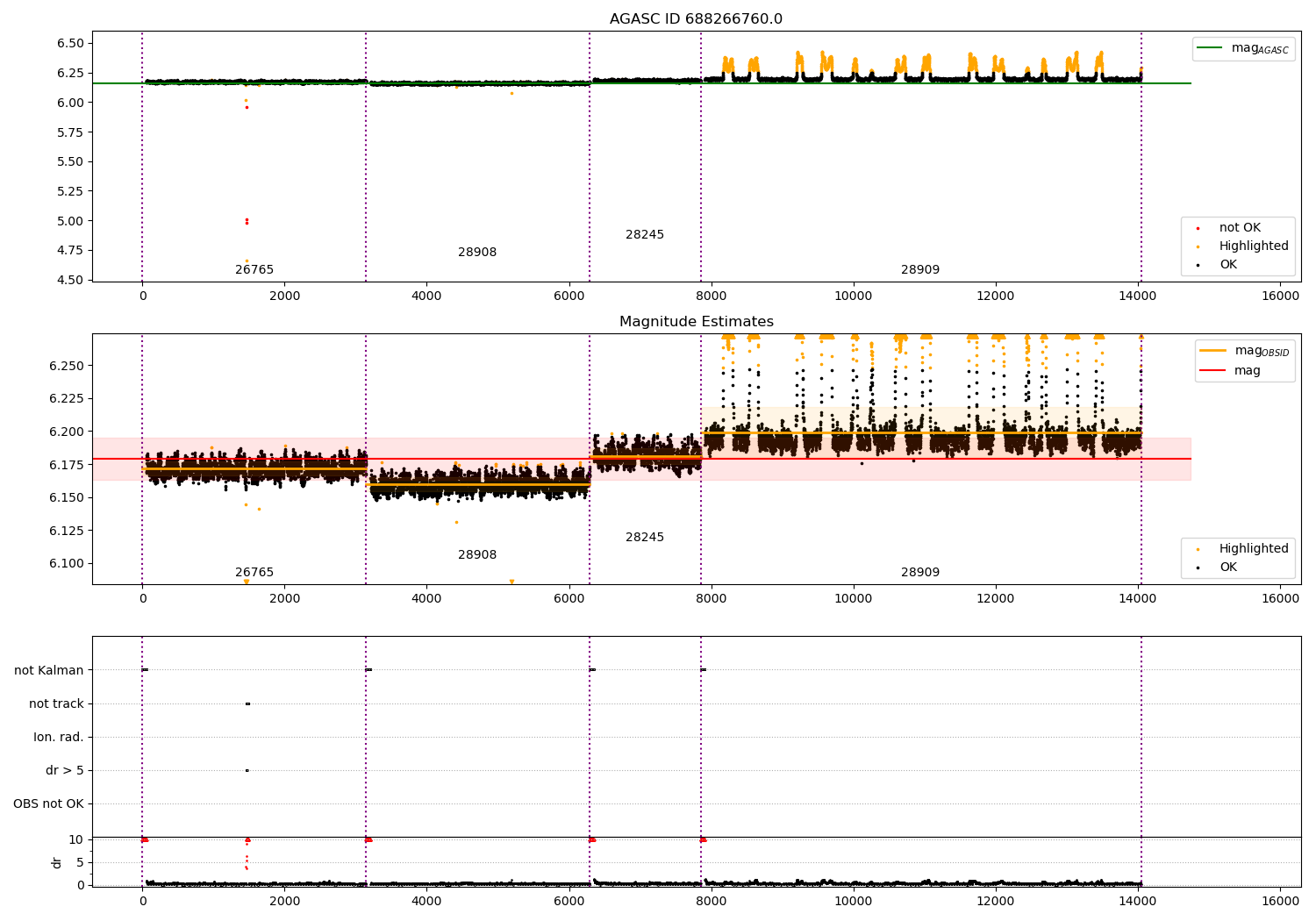Click the 6.175 tick in Magnitude Estimates plot
The image size is (1316, 921).
[x=66, y=465]
